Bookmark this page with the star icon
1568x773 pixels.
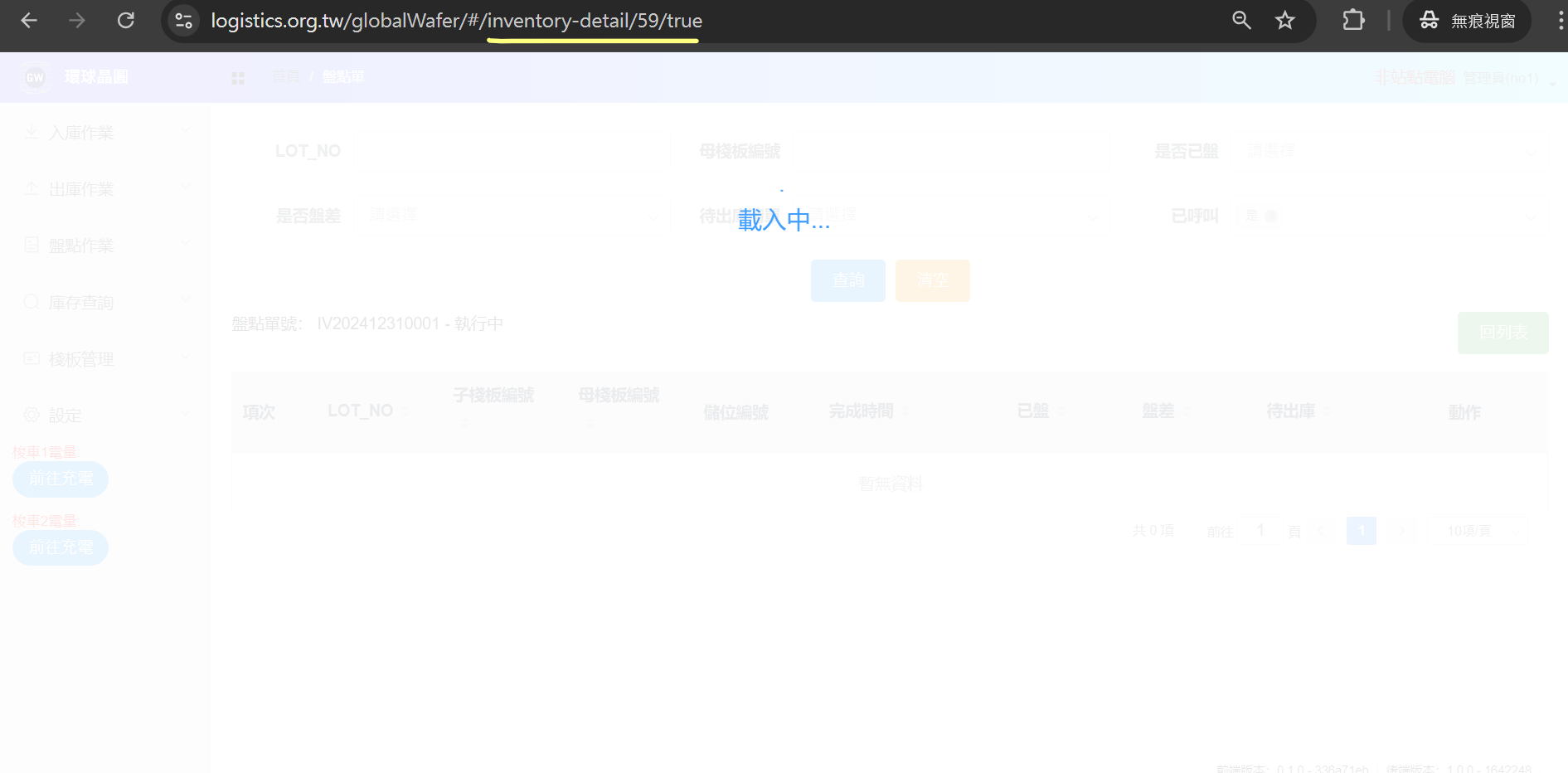click(x=1285, y=20)
